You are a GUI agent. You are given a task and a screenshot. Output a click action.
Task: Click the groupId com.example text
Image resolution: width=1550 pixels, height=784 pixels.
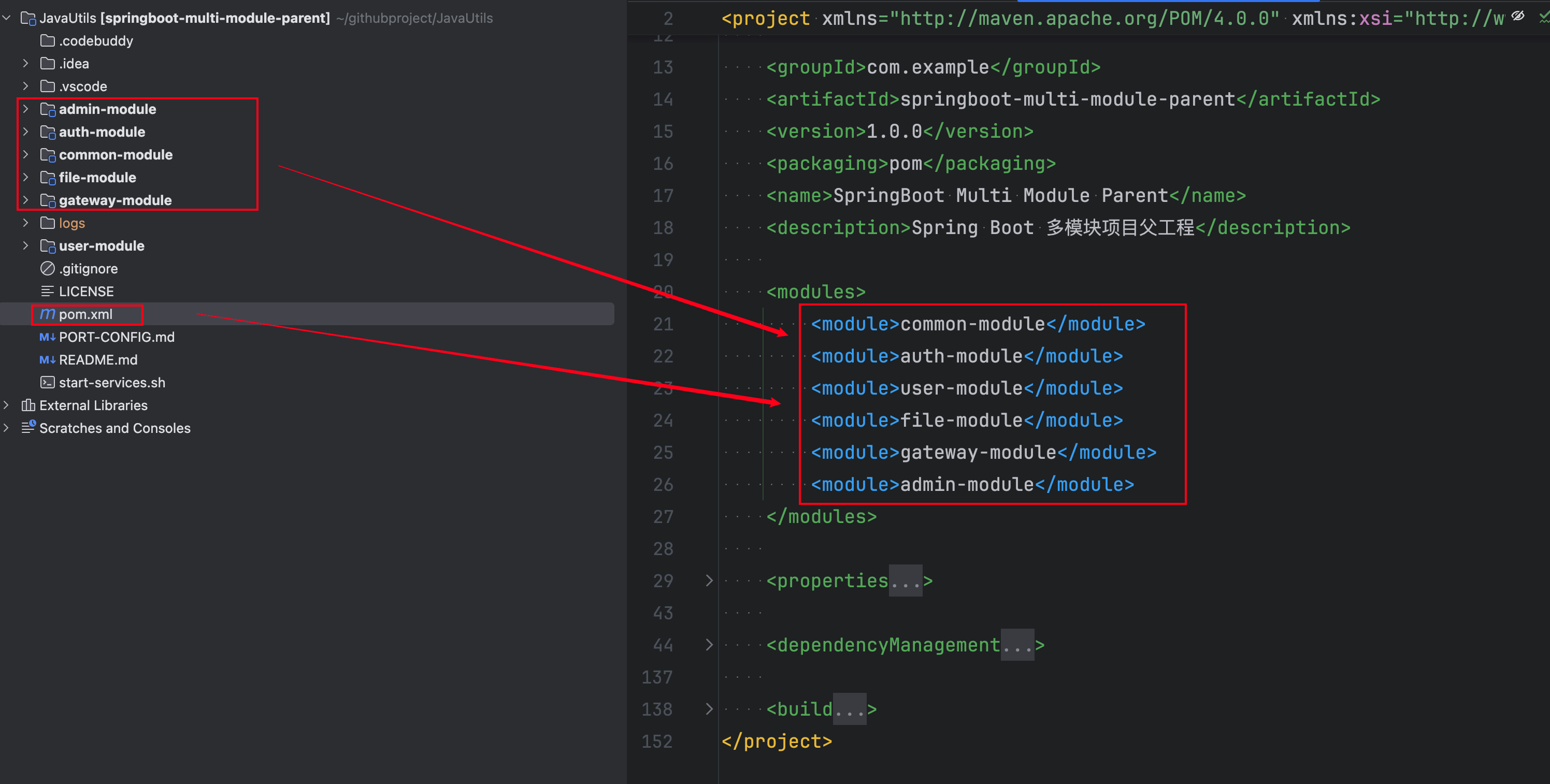(928, 67)
